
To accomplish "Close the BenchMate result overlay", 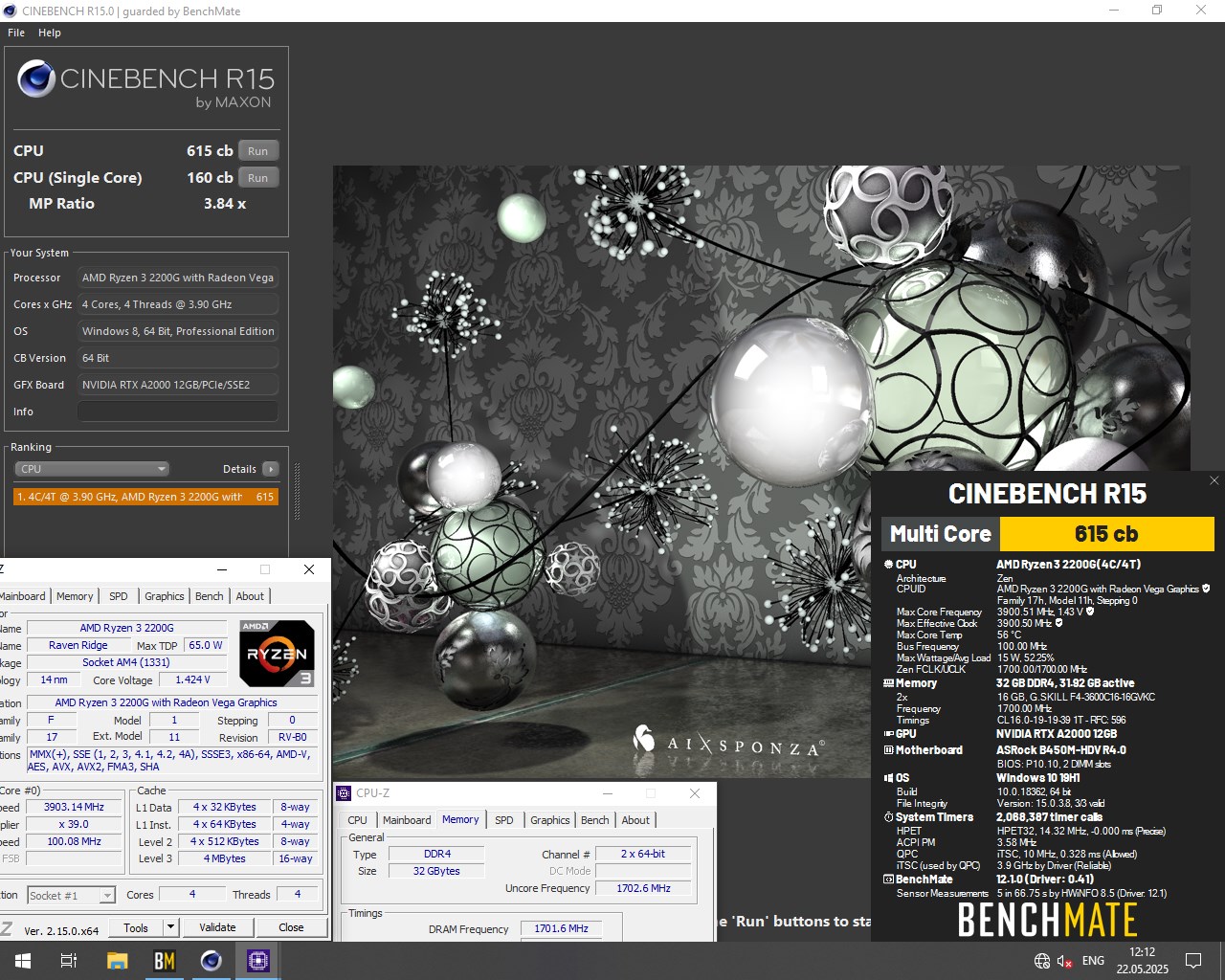I will pyautogui.click(x=1214, y=480).
